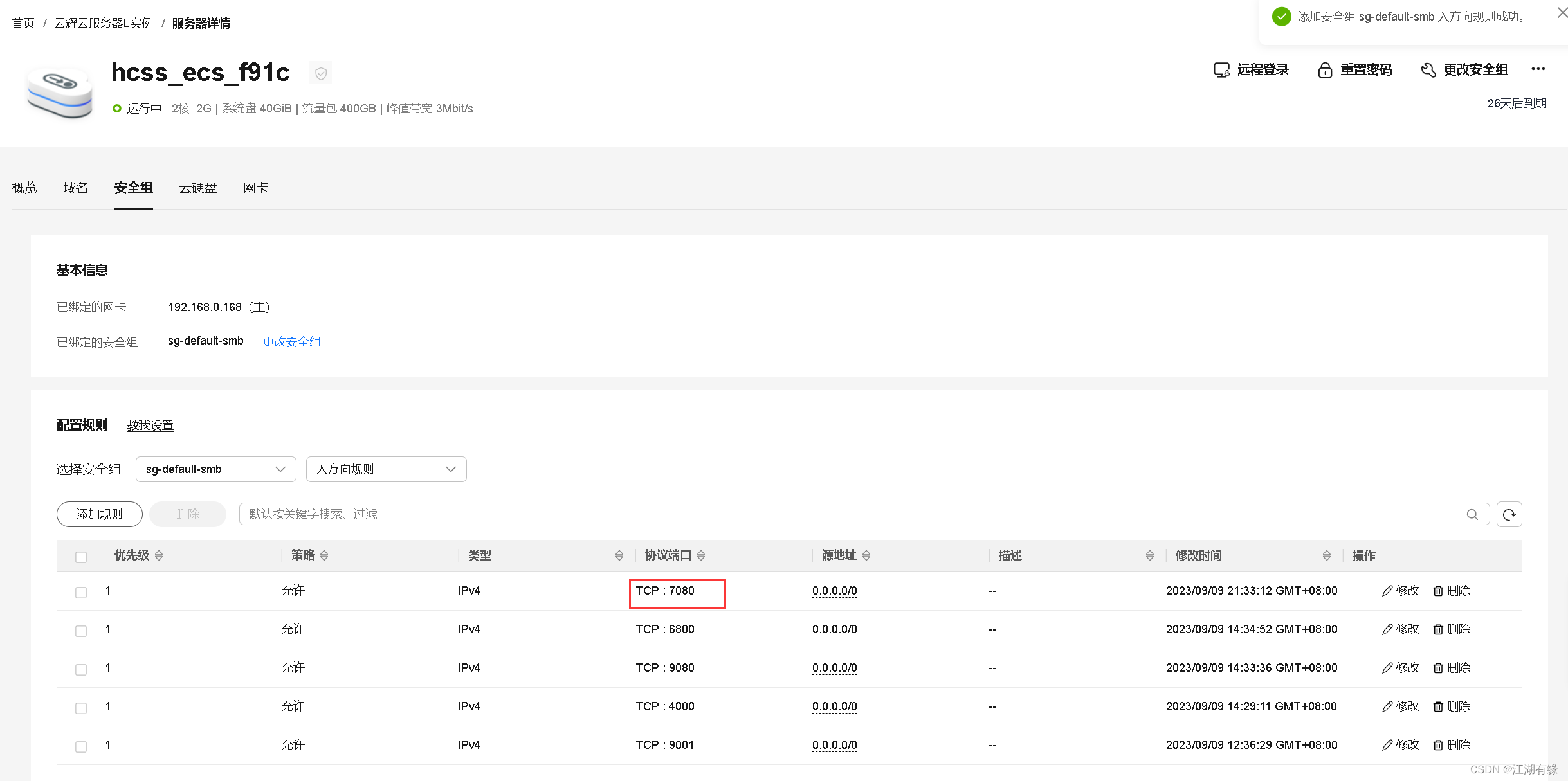Check the TCP 9001 rule checkbox

(x=81, y=746)
